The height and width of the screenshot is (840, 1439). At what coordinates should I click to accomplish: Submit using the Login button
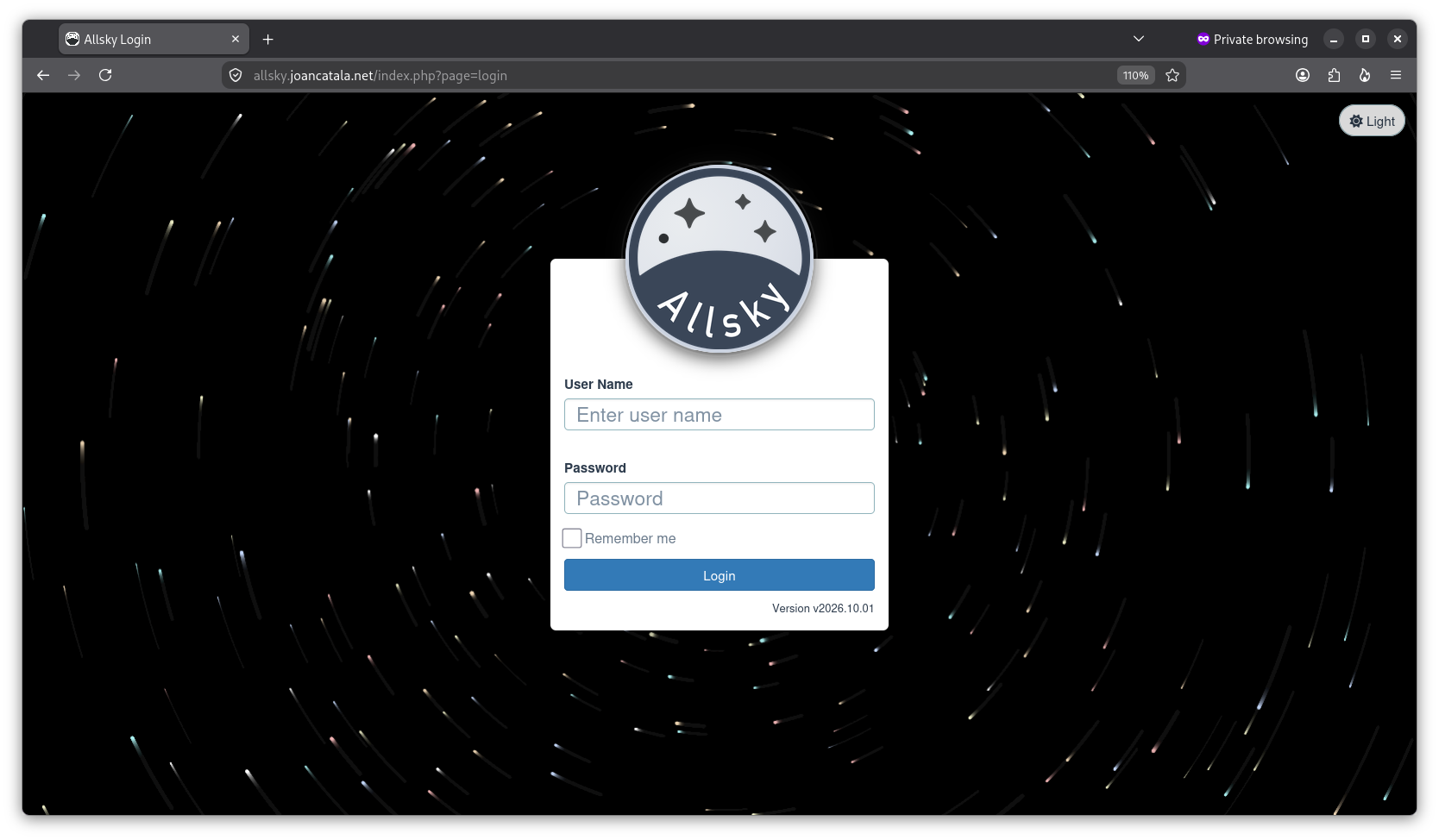coord(719,575)
